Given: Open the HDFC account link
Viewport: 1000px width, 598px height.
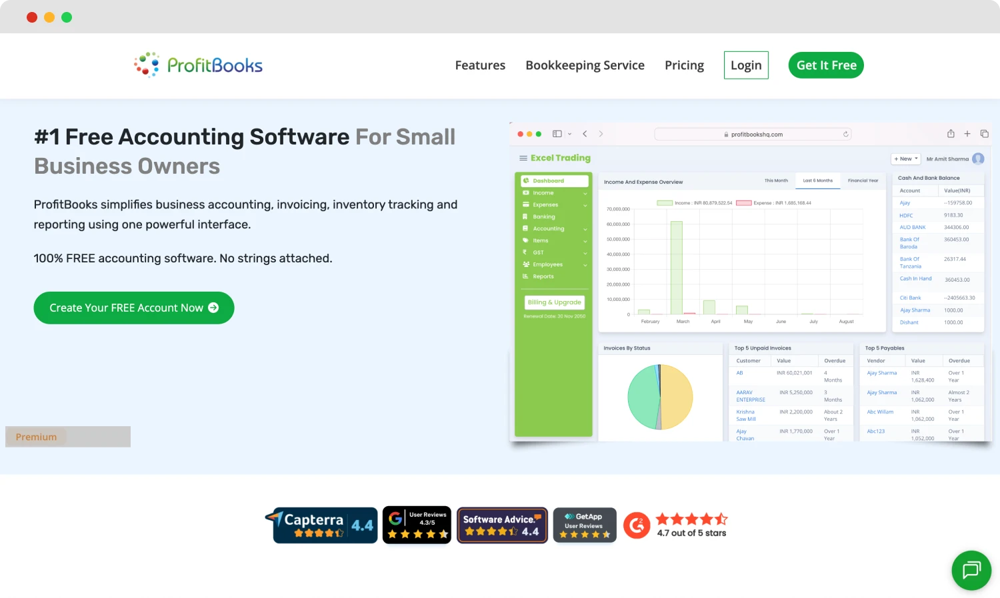Looking at the screenshot, I should (908, 216).
